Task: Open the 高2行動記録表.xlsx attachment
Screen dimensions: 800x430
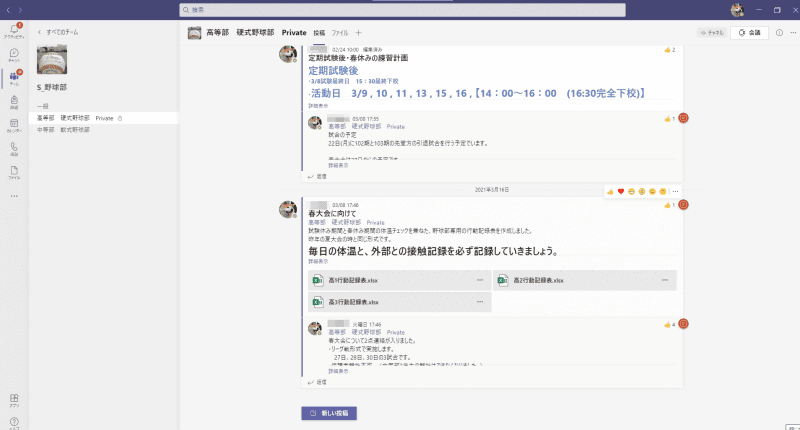Action: click(585, 280)
